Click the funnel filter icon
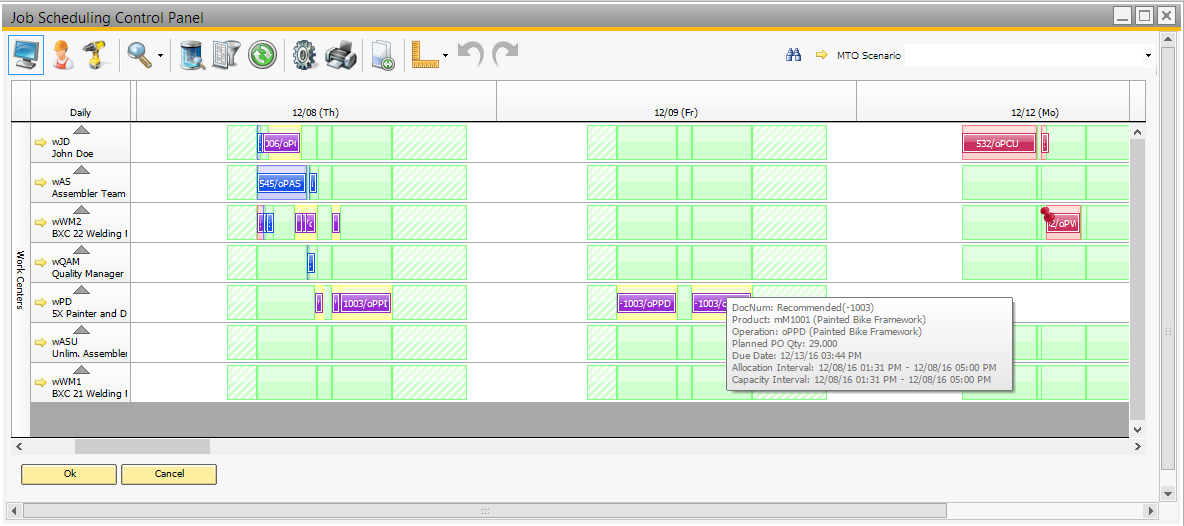The width and height of the screenshot is (1184, 526). [227, 55]
